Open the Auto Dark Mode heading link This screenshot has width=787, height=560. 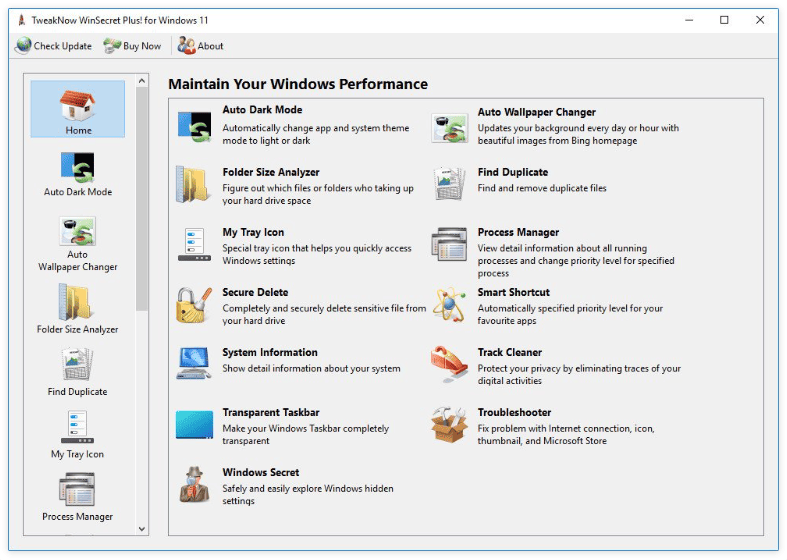263,109
